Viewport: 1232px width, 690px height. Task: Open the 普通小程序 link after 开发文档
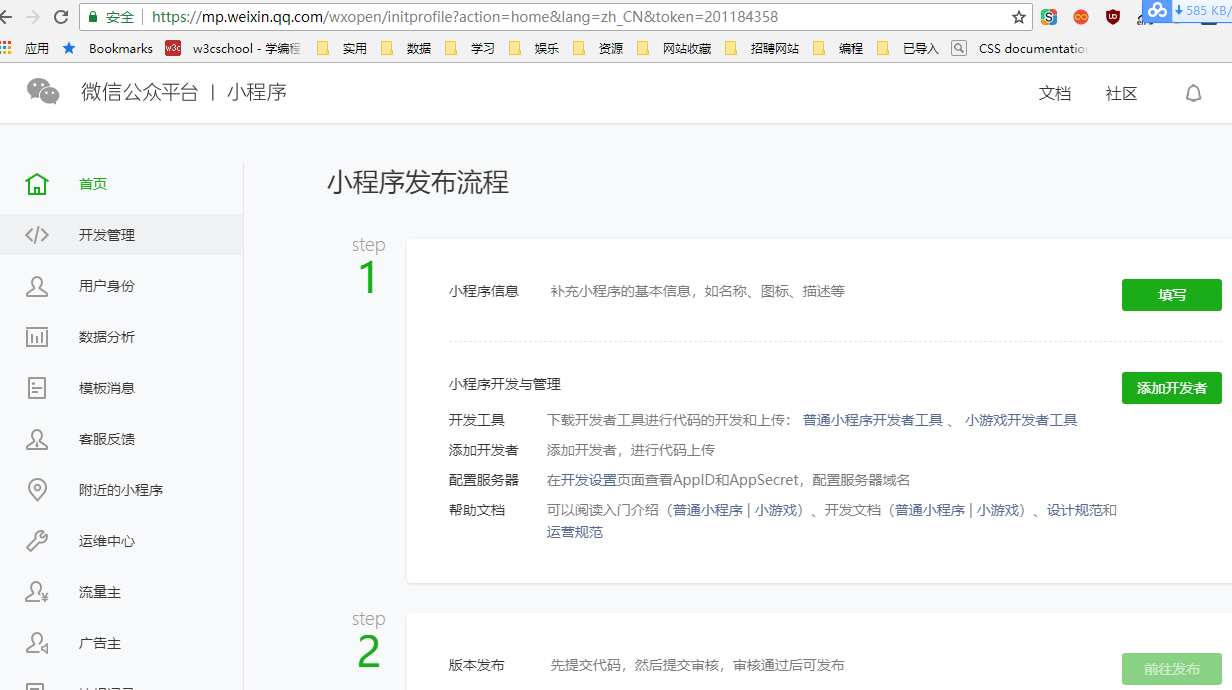(x=930, y=510)
